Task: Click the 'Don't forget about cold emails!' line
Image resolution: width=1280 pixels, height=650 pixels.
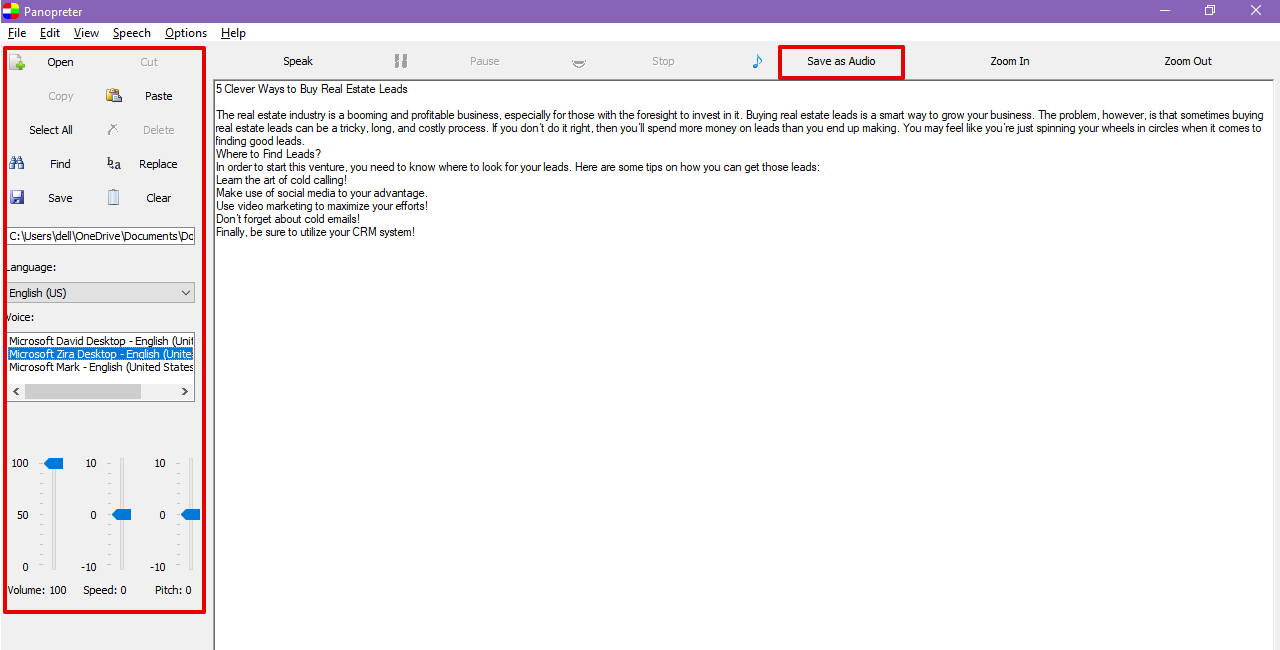Action: point(288,219)
